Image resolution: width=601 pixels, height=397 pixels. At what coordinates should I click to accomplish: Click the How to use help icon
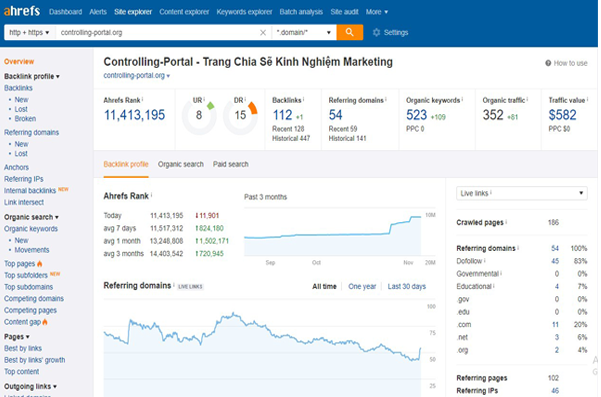pos(548,63)
